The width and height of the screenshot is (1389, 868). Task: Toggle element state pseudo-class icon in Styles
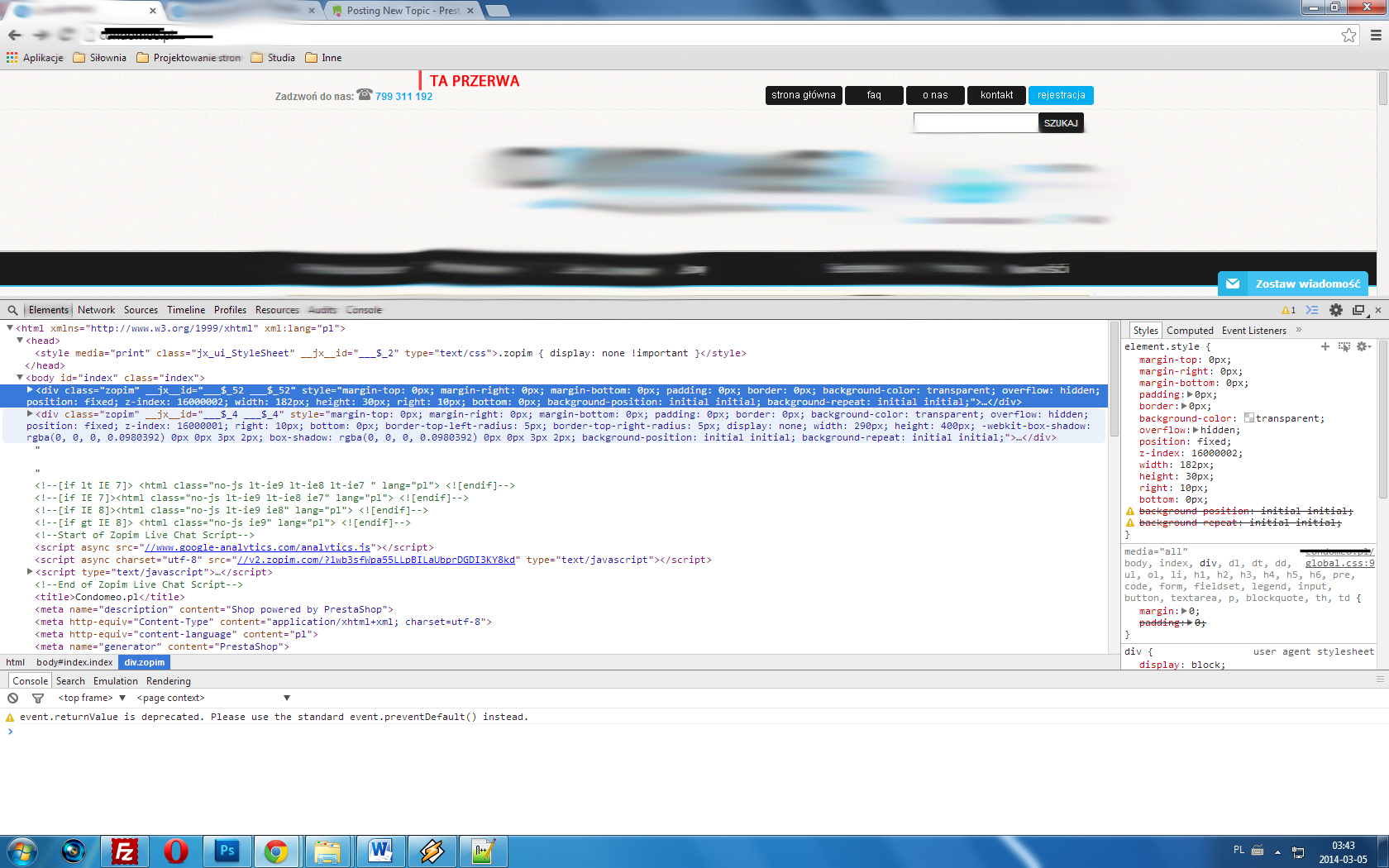click(1344, 346)
